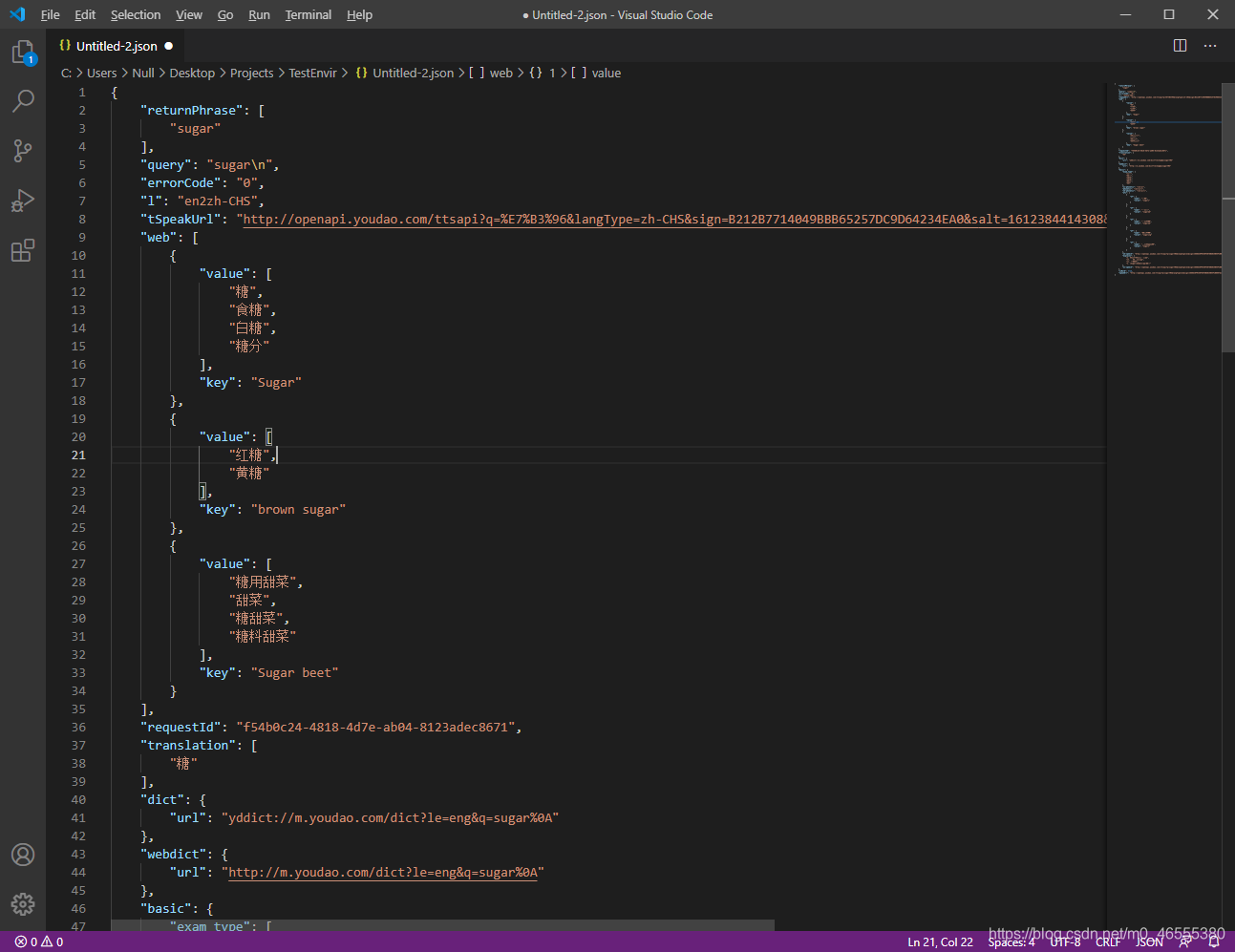
Task: Click the "Sugar beet" value on line 33
Action: click(x=294, y=672)
